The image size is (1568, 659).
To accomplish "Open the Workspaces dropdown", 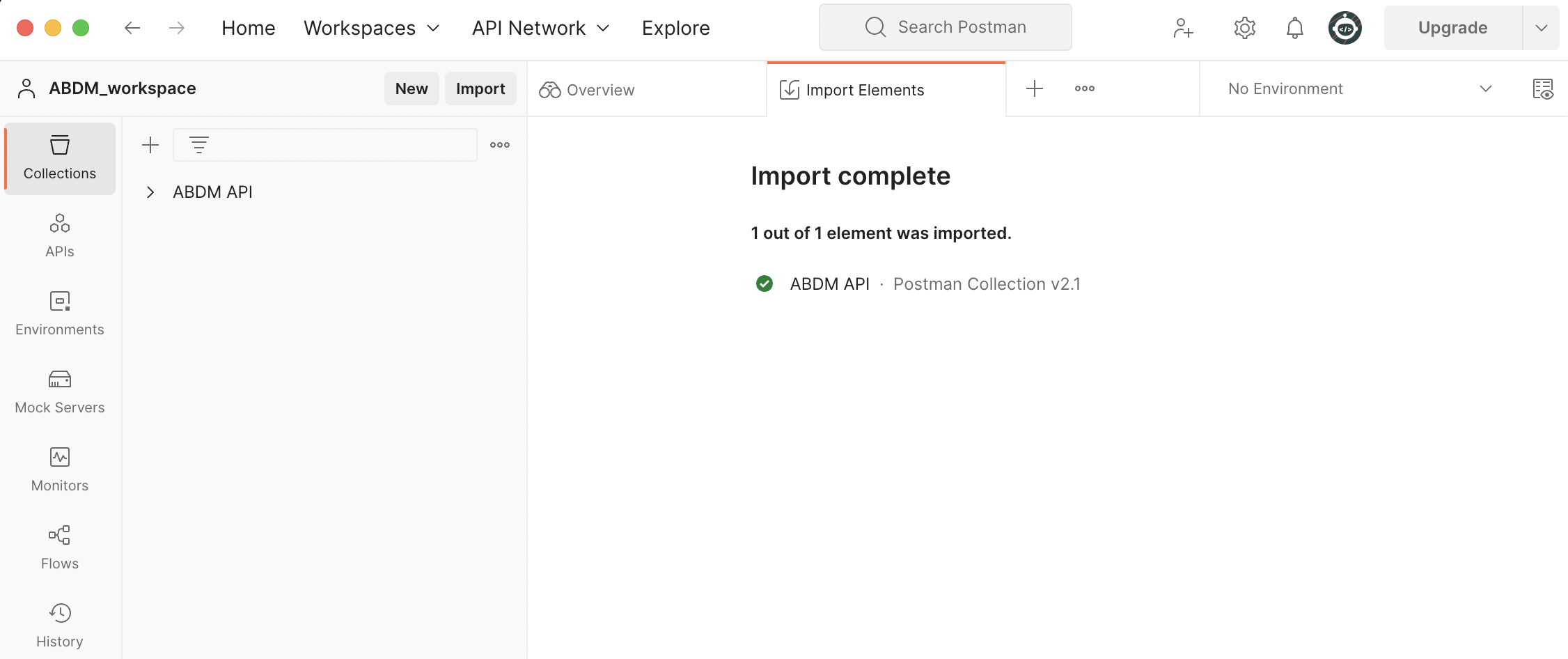I will [372, 28].
